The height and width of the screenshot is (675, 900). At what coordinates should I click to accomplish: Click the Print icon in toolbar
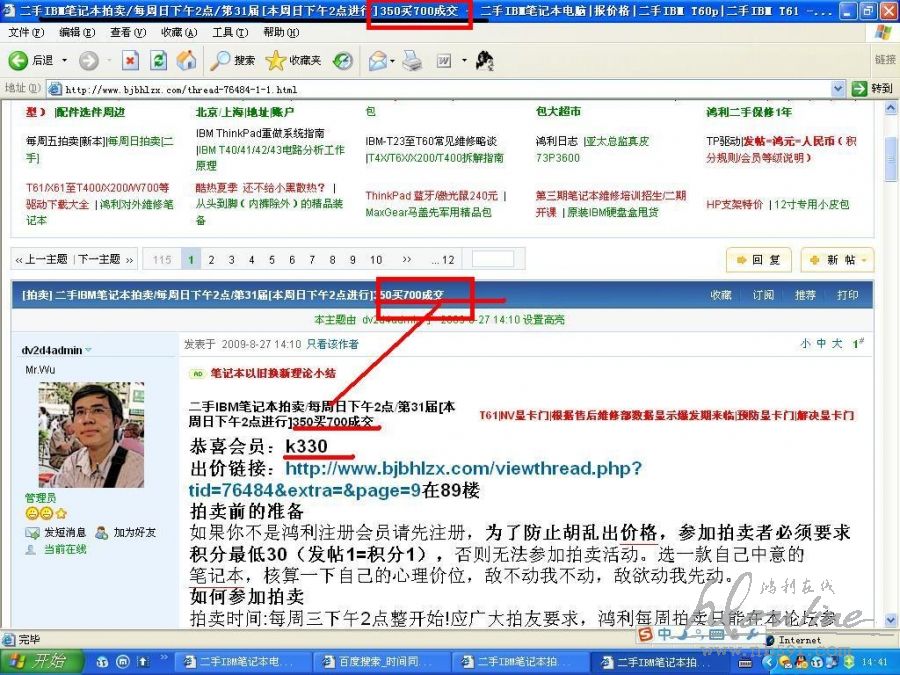(412, 61)
